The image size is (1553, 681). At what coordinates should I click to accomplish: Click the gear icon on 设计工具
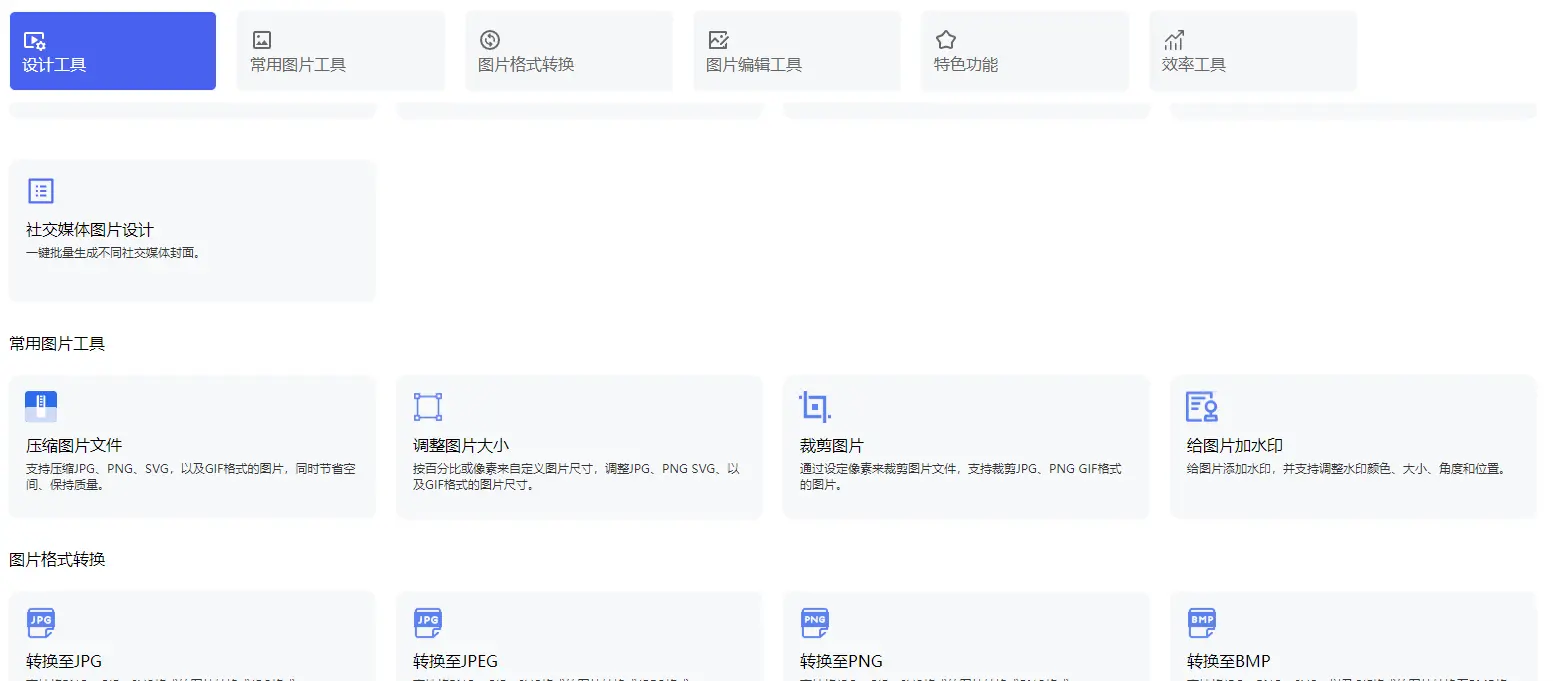coord(33,39)
